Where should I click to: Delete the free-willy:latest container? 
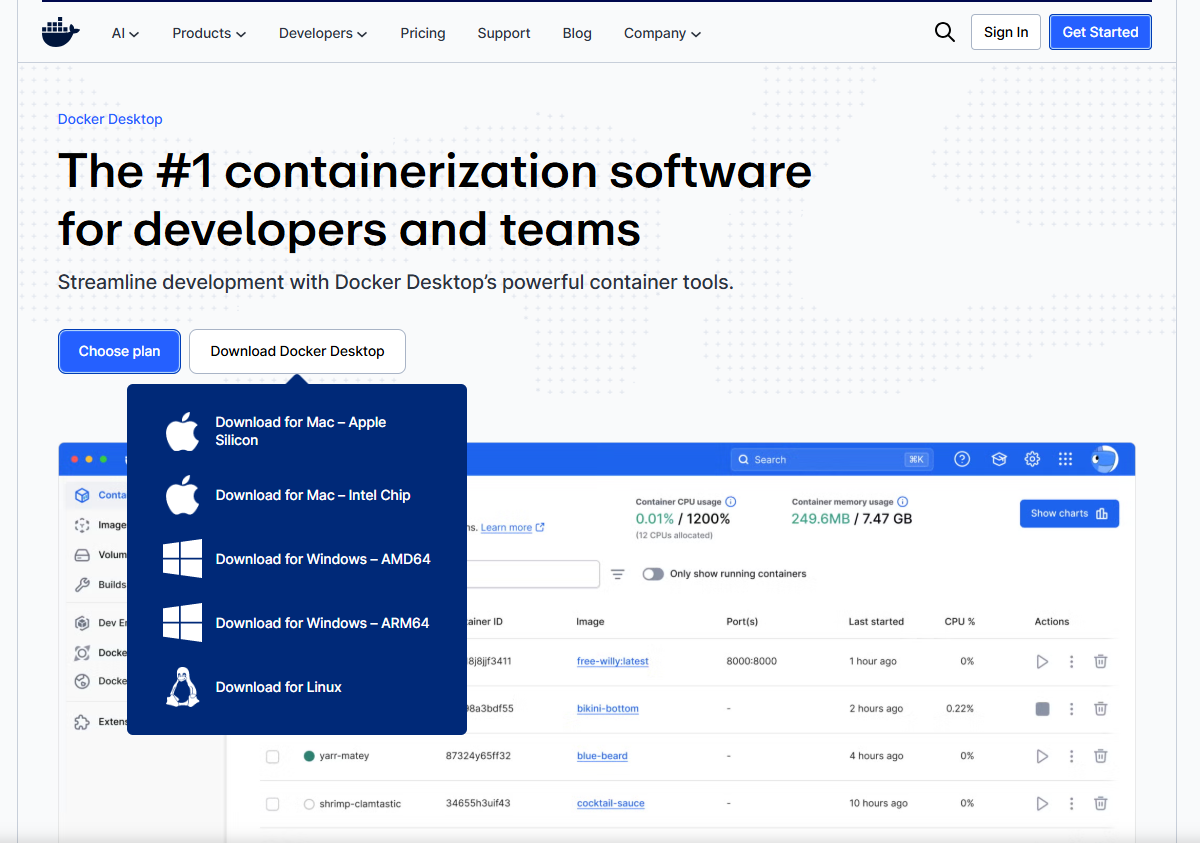(1100, 661)
